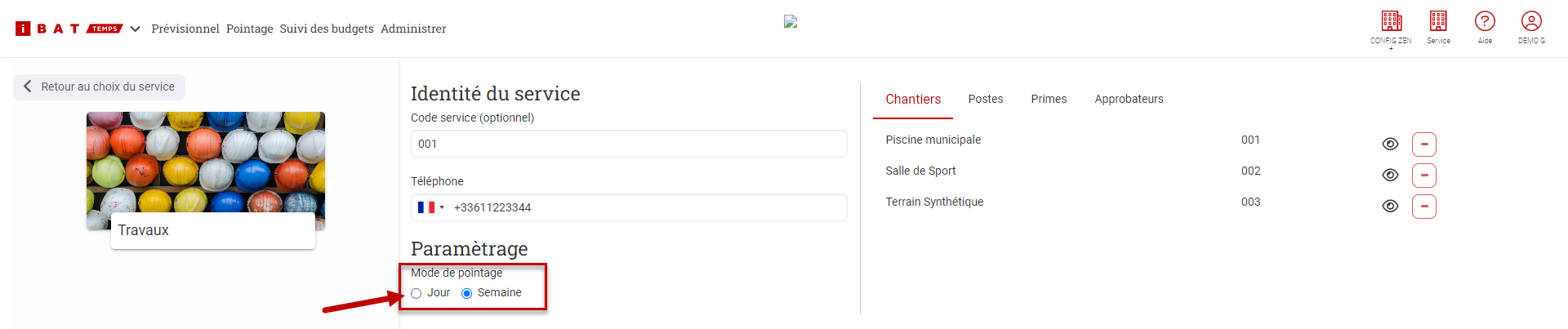Remove the Piscine municipale chantier
1568x329 pixels.
pyautogui.click(x=1423, y=144)
